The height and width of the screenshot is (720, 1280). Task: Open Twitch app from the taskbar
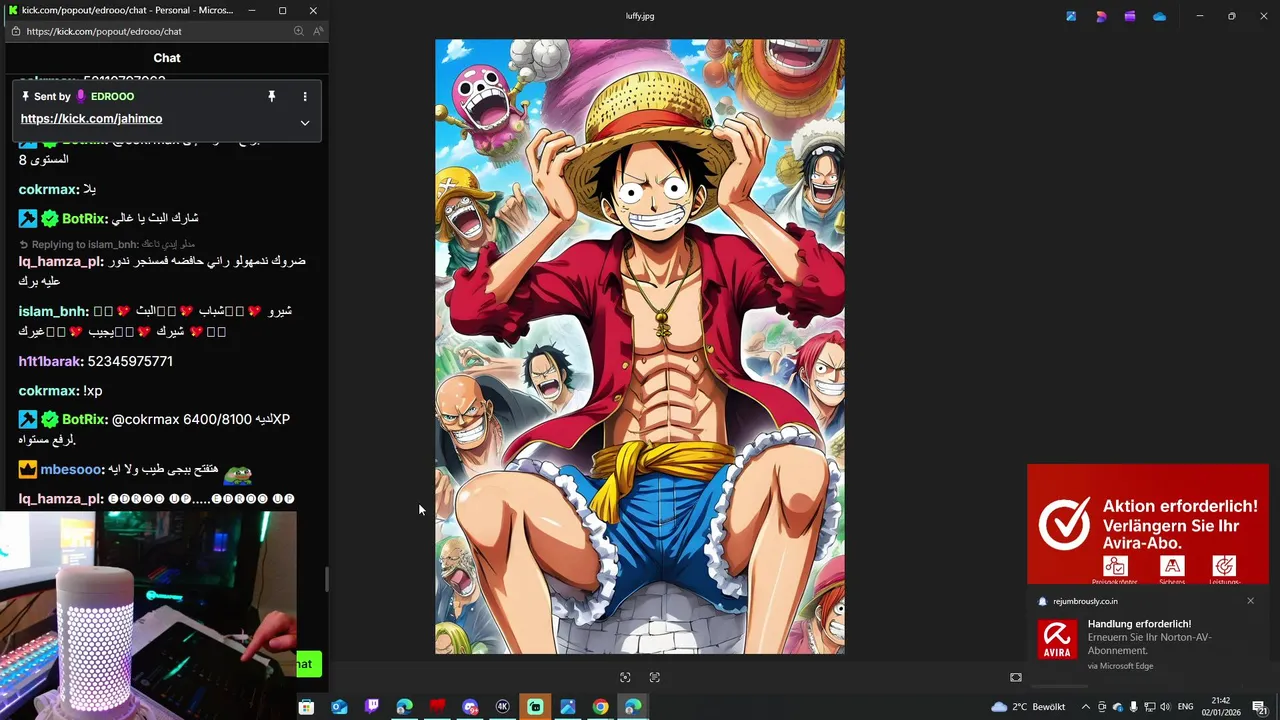point(372,707)
